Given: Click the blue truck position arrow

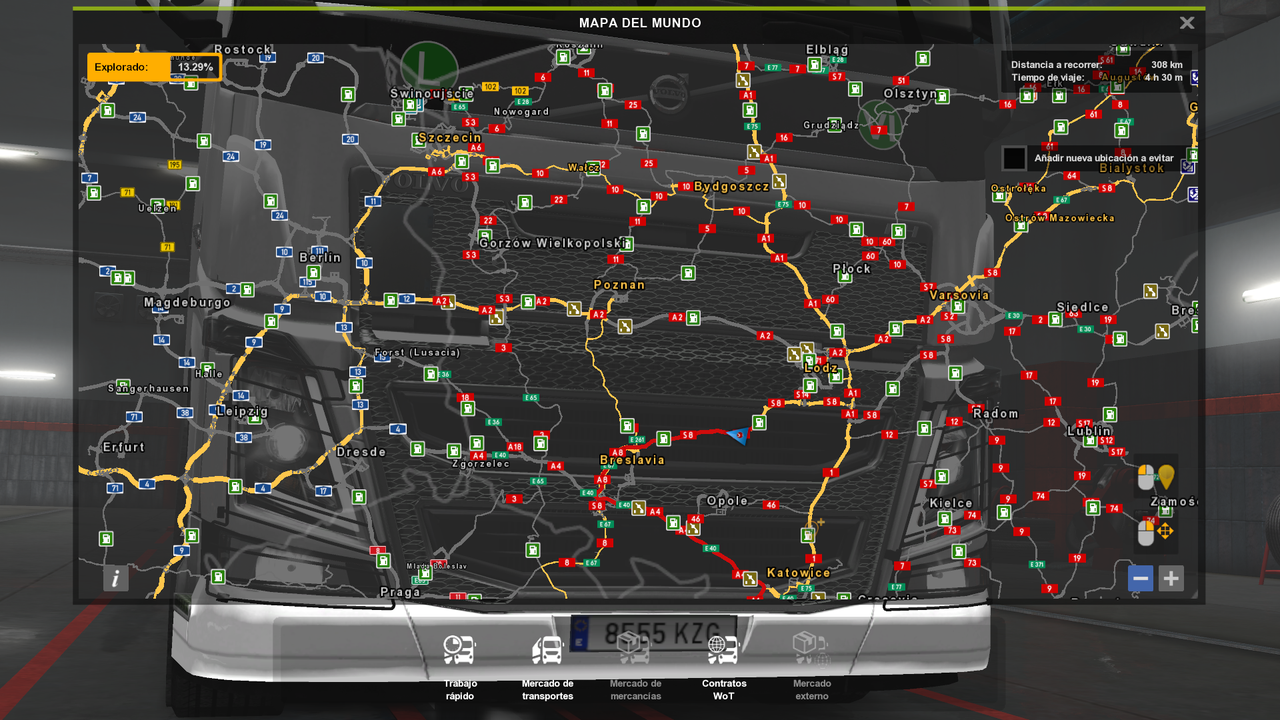Looking at the screenshot, I should tap(738, 435).
